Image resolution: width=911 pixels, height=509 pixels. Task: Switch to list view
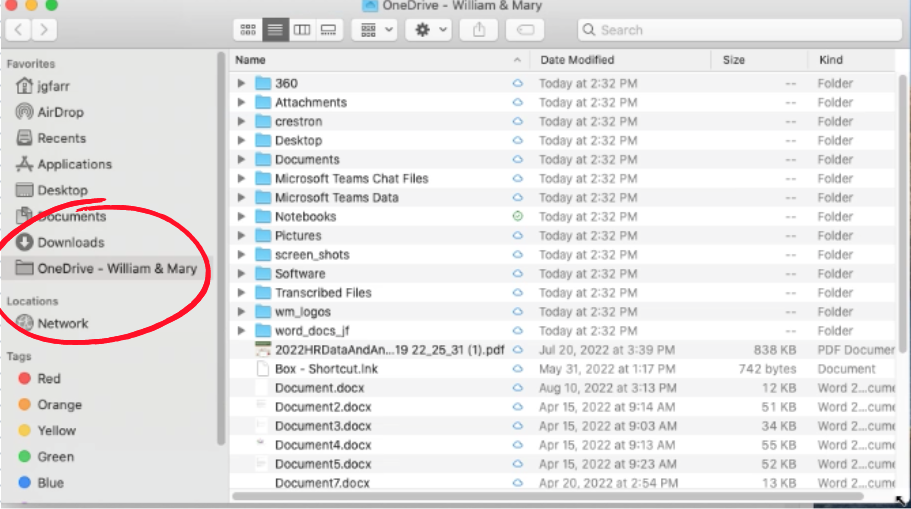275,30
